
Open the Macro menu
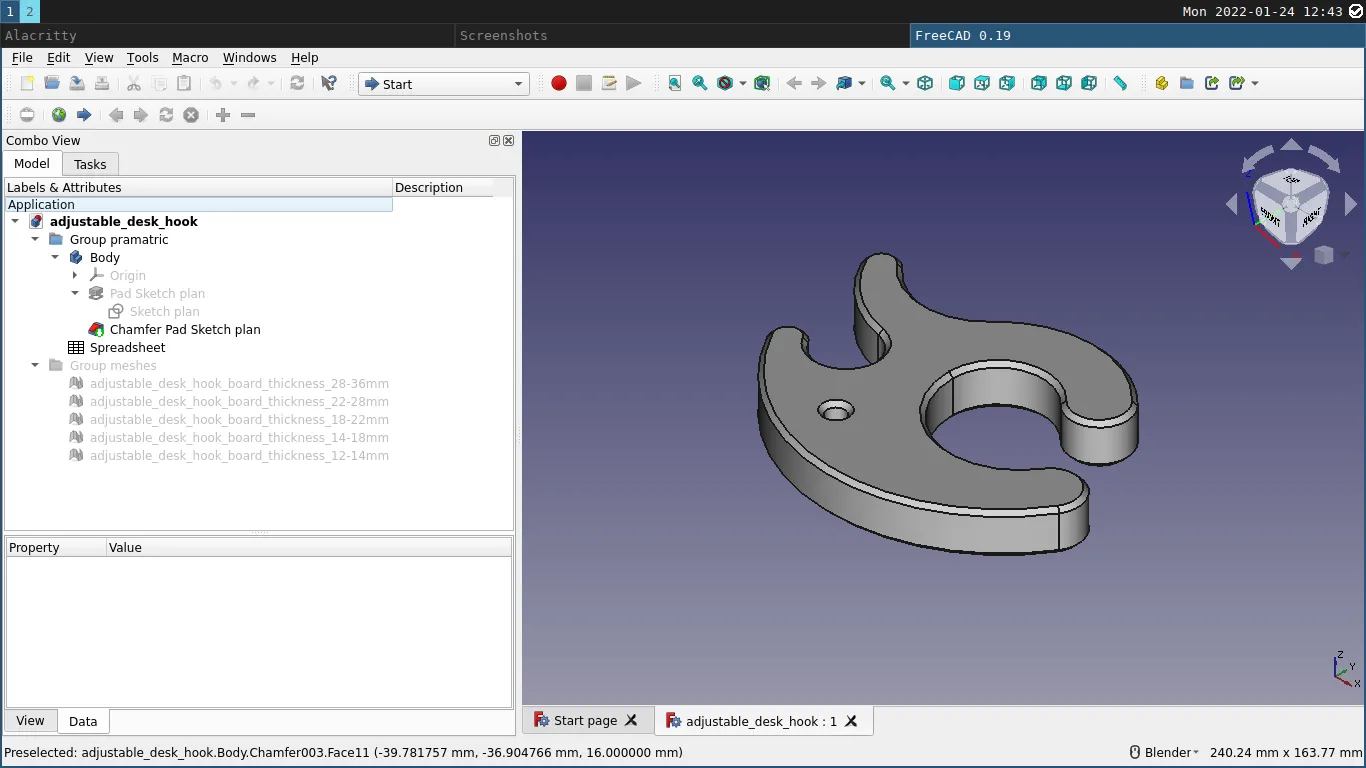coord(190,58)
